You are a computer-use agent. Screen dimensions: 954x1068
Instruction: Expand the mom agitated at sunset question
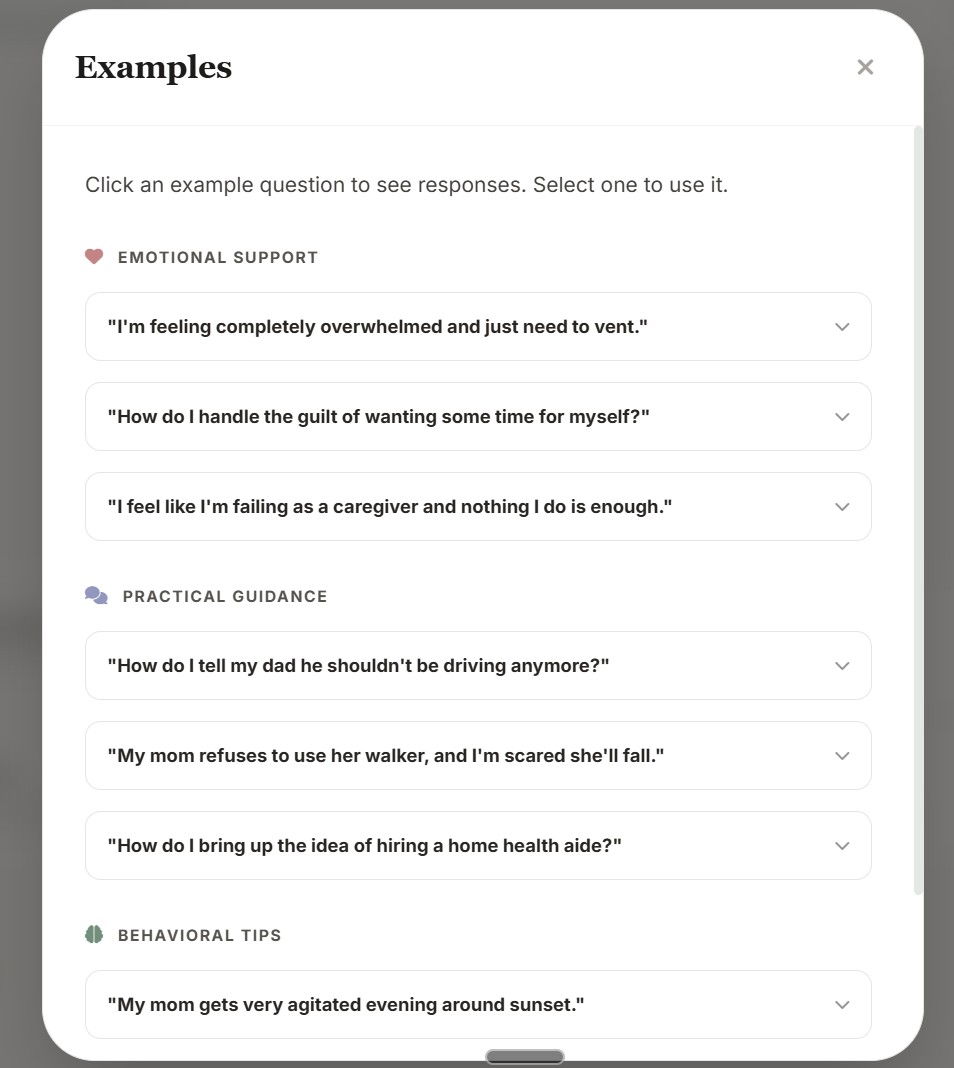[841, 1004]
